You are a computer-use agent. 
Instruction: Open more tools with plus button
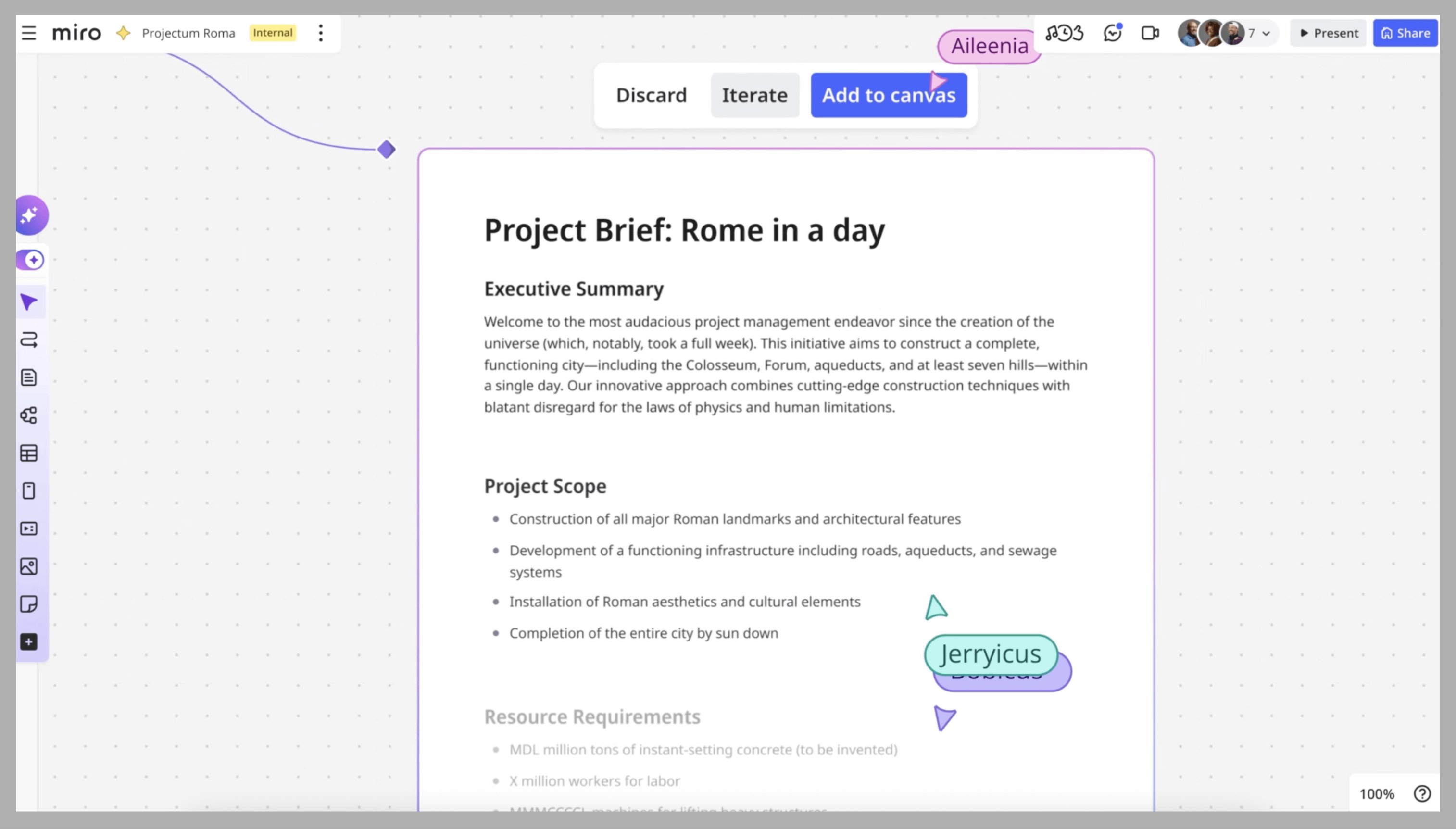click(x=29, y=641)
